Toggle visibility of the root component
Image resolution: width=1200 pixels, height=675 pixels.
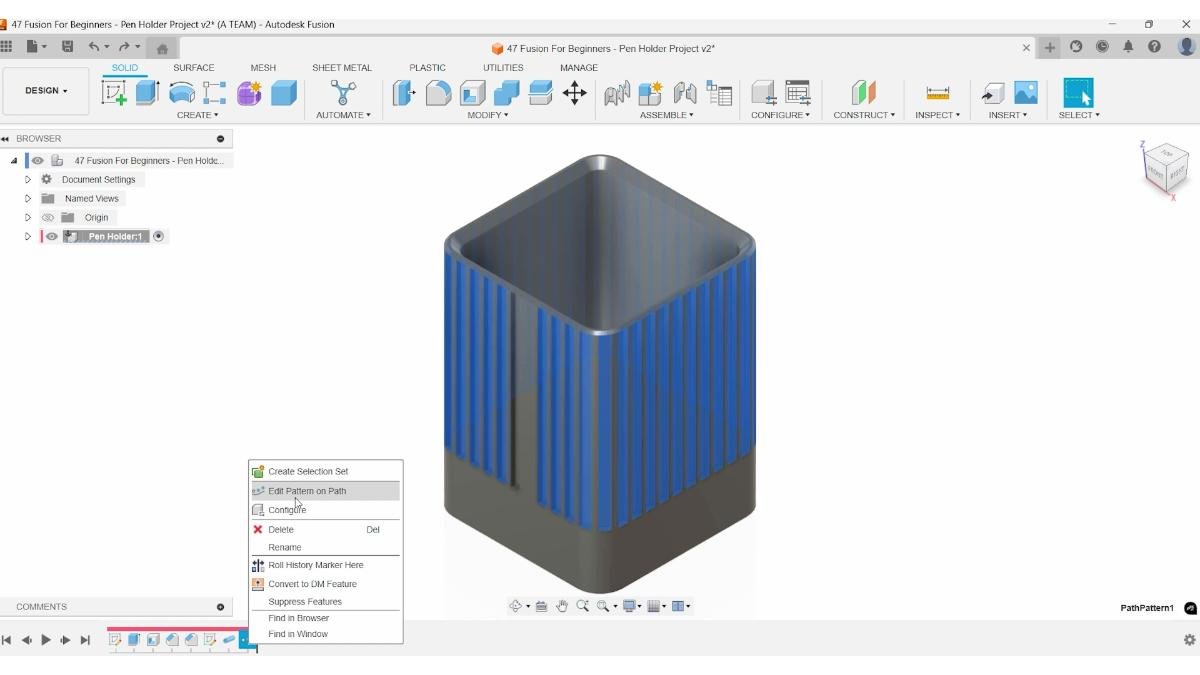tap(37, 160)
